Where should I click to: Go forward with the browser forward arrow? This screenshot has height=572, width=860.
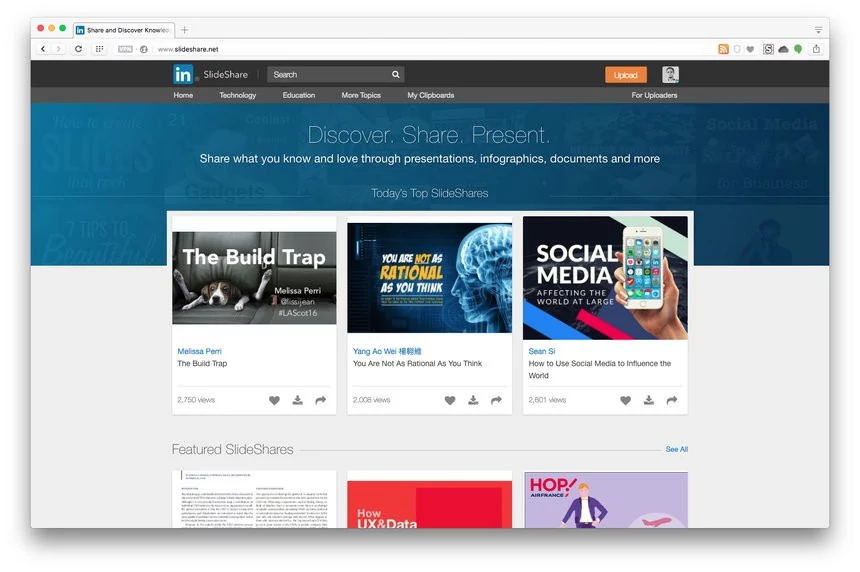pyautogui.click(x=58, y=49)
